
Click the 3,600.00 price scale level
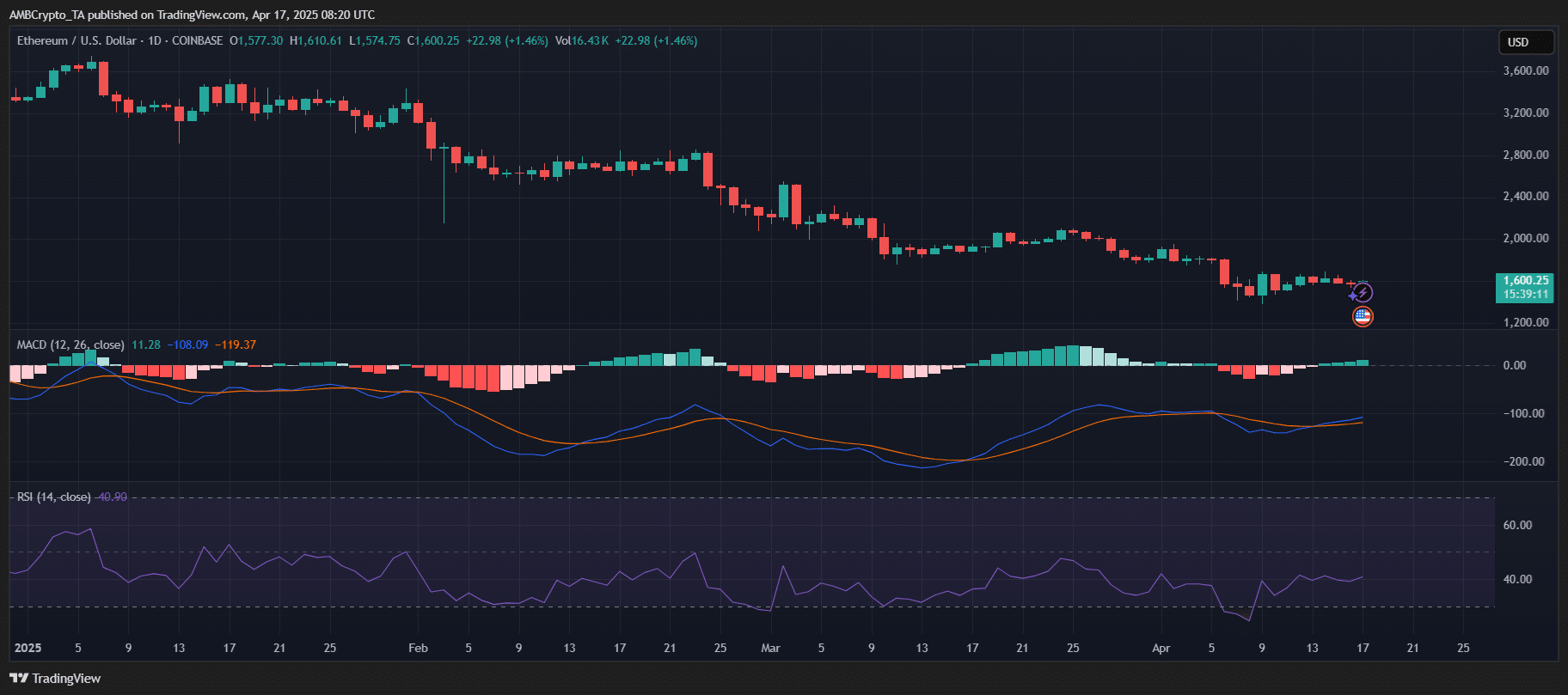point(1525,70)
